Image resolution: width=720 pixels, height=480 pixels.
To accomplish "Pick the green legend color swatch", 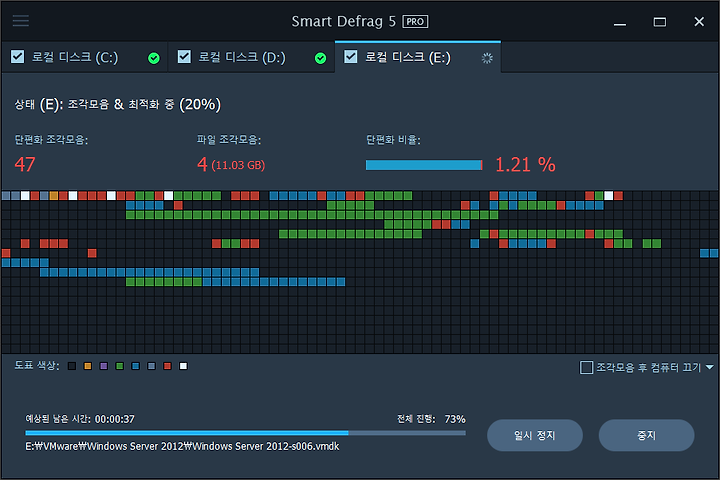I will point(119,366).
